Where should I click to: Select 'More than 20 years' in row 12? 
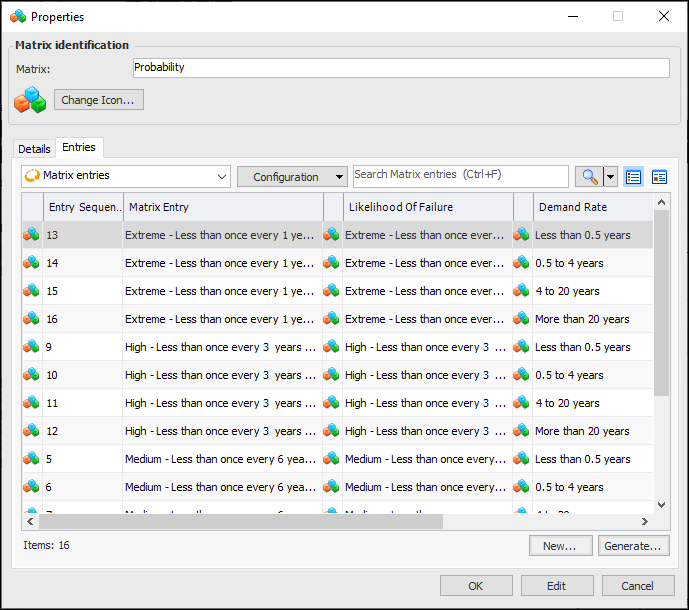pos(582,431)
